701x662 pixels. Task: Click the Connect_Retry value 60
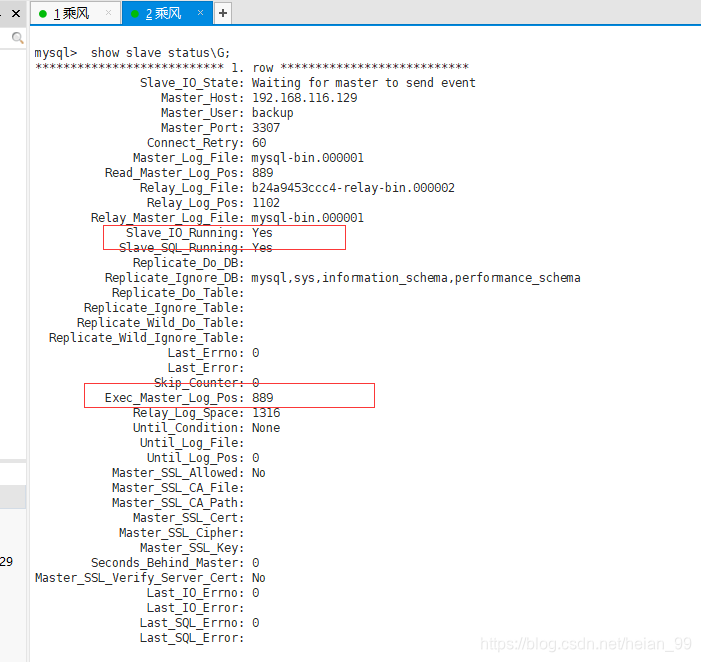click(259, 143)
